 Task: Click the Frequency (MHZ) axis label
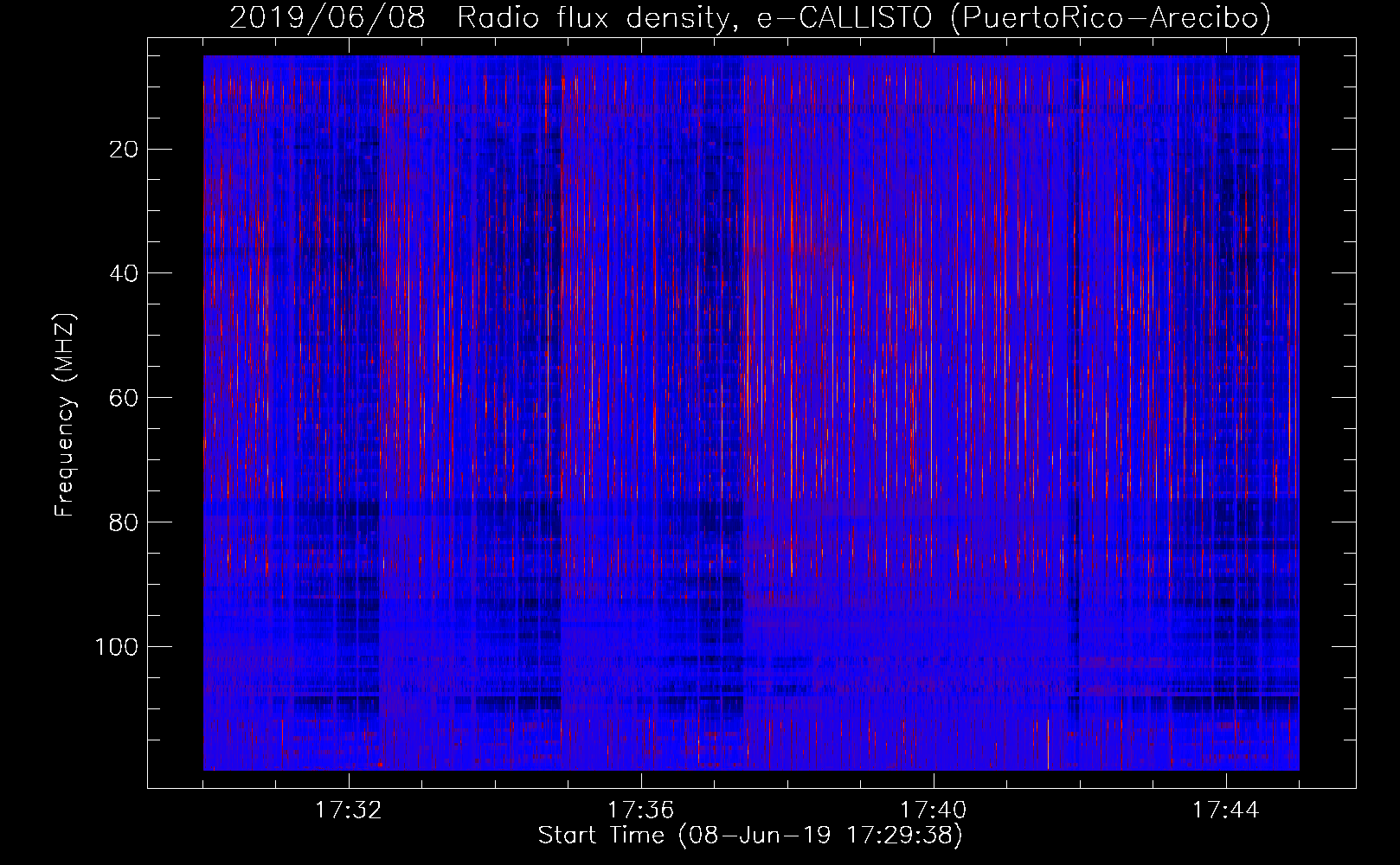pyautogui.click(x=65, y=415)
